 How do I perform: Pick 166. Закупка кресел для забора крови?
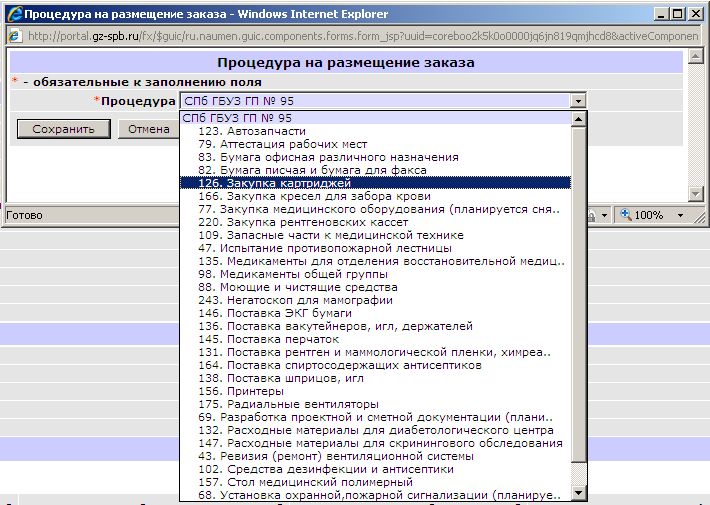375,196
